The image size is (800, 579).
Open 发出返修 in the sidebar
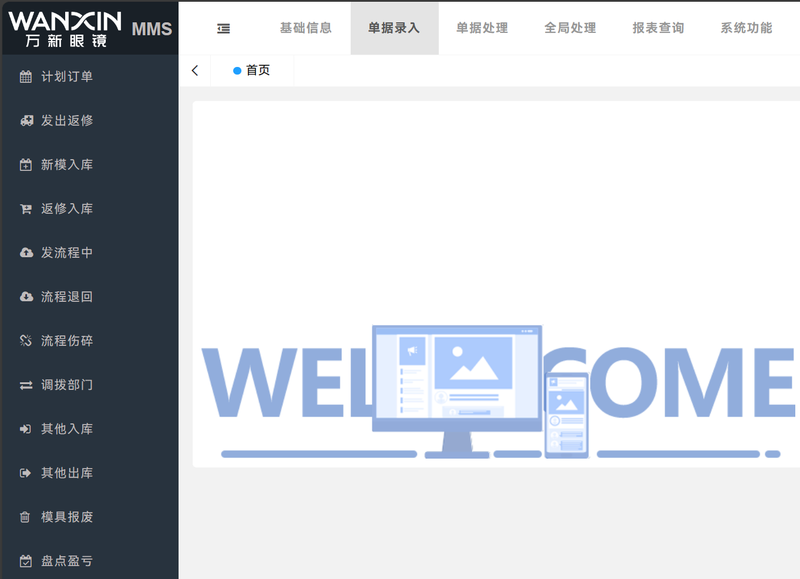(x=89, y=121)
